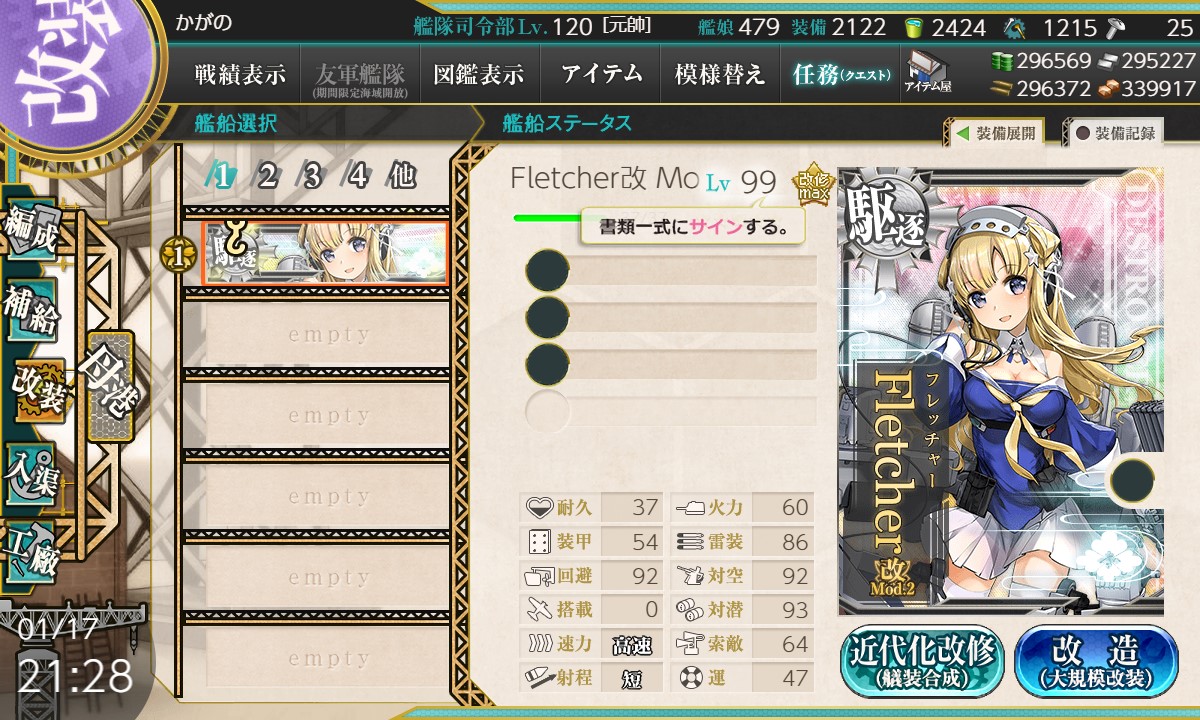The height and width of the screenshot is (720, 1200).
Task: Click the 近代化改修 button
Action: (922, 661)
